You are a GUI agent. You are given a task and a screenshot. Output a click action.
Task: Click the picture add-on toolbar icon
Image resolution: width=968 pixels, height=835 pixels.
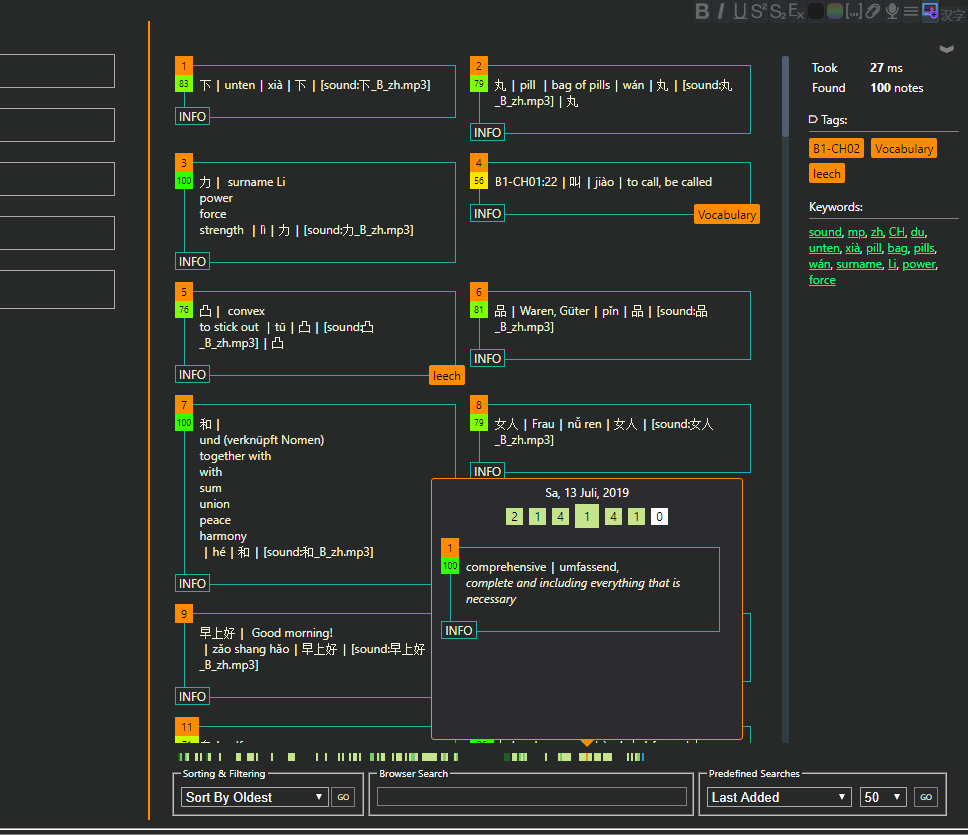930,11
